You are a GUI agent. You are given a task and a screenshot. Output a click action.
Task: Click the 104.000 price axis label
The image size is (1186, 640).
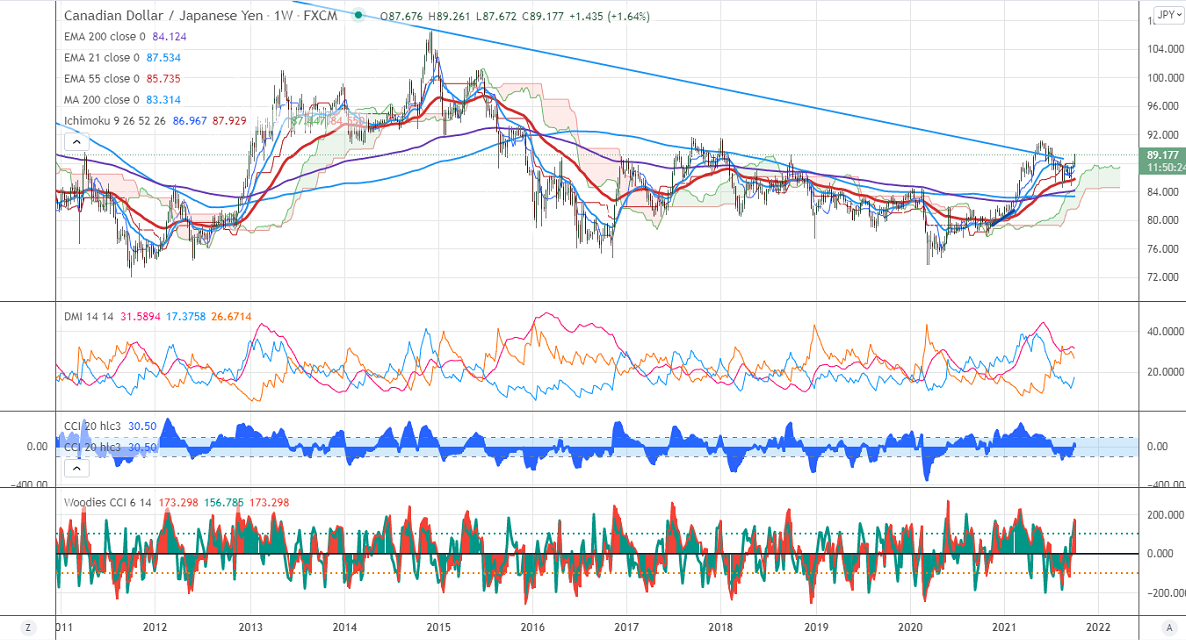point(1166,48)
